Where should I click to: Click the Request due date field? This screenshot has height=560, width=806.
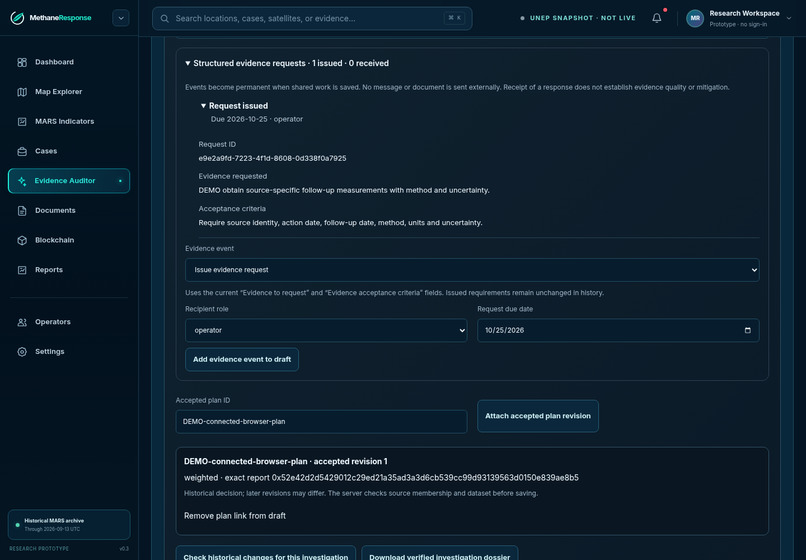point(618,330)
